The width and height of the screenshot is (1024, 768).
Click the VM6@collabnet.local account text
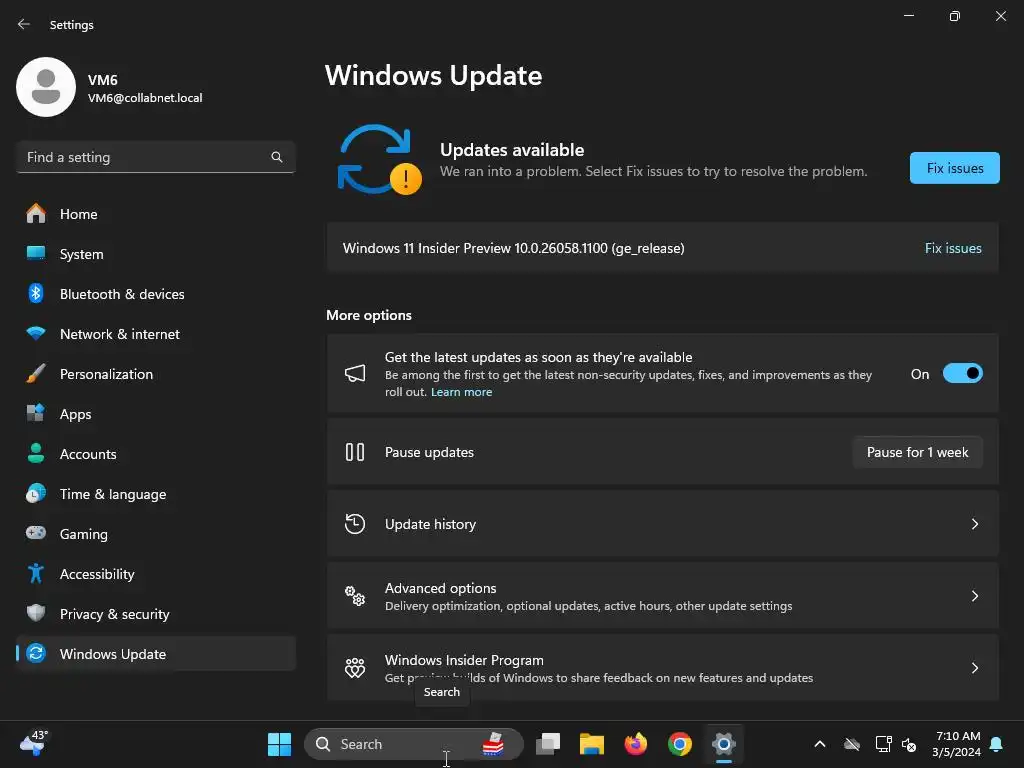point(145,98)
